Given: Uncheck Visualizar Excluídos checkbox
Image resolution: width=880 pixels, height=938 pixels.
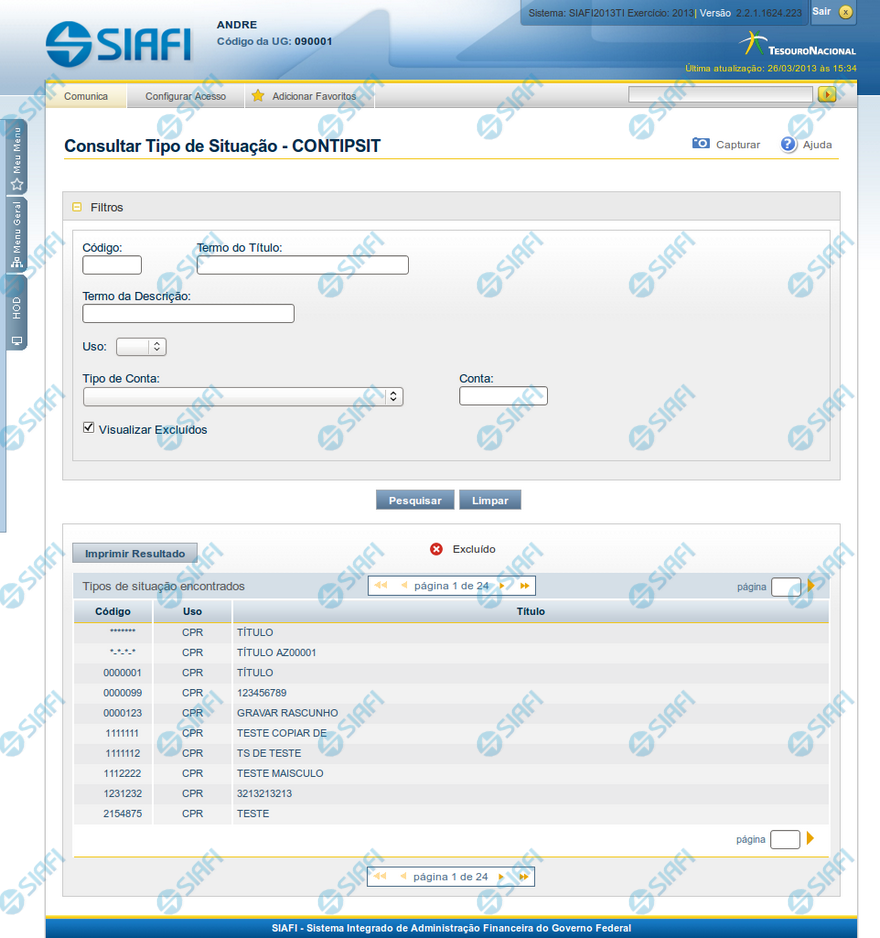Looking at the screenshot, I should click(x=89, y=428).
